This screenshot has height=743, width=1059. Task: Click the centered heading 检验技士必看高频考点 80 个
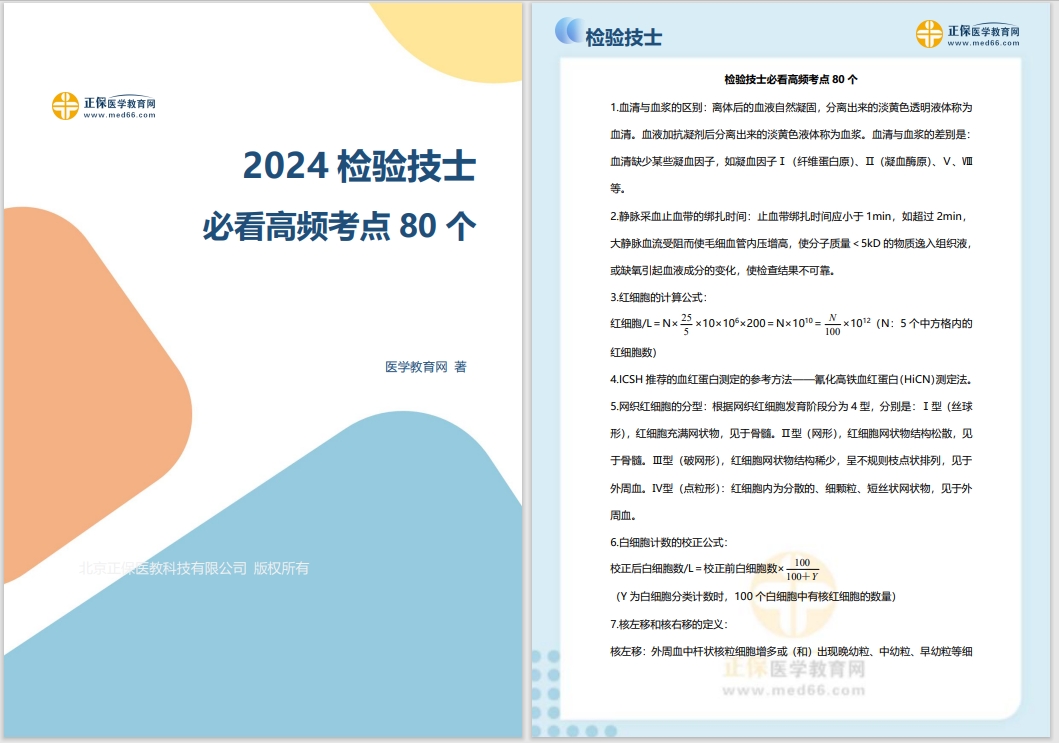pyautogui.click(x=790, y=79)
